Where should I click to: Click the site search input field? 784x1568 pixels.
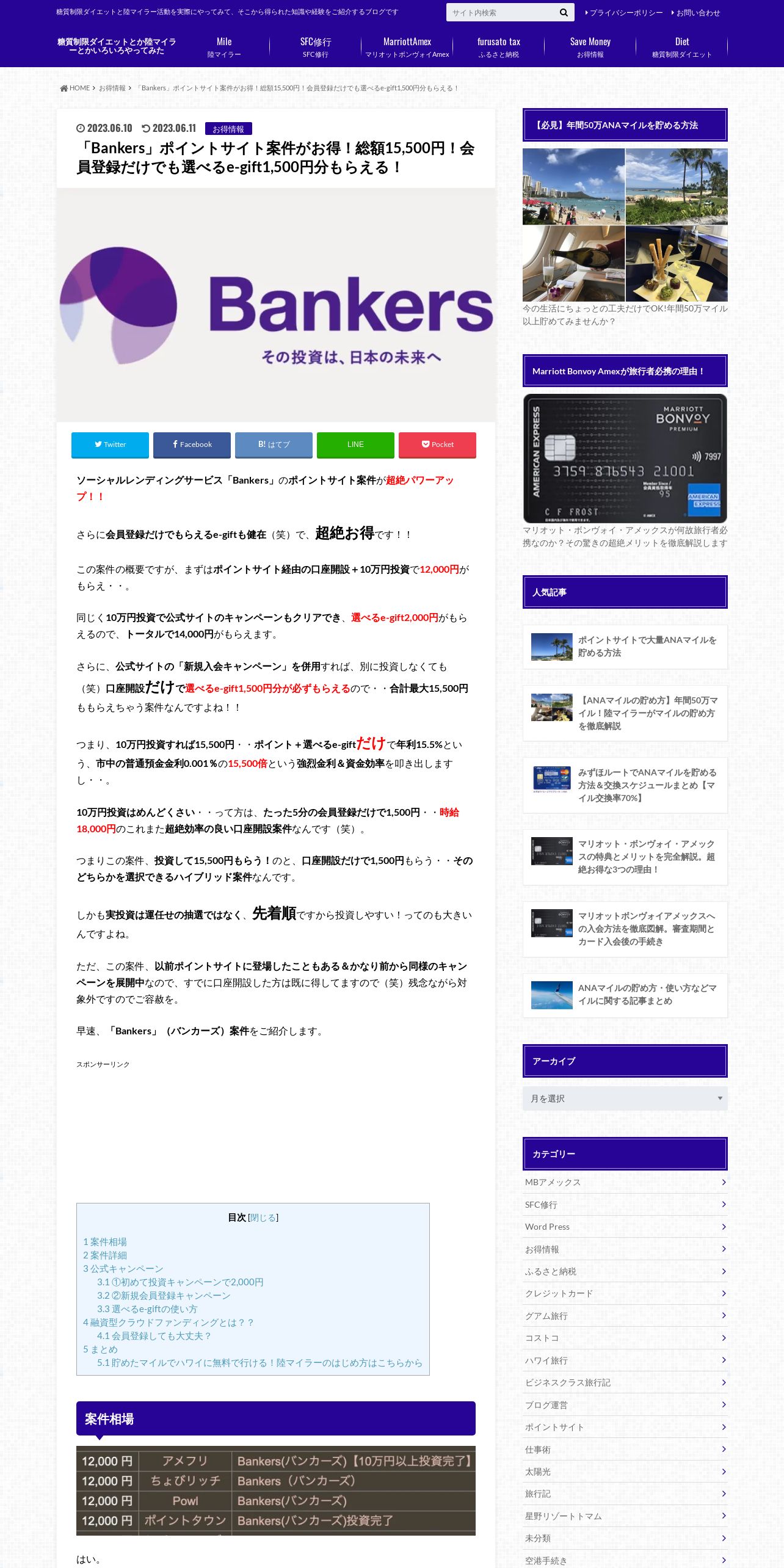(x=501, y=12)
